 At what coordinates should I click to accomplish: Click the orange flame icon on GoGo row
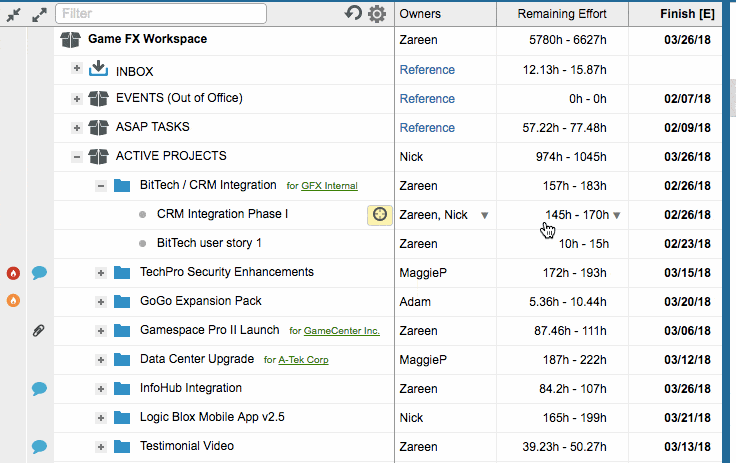(13, 301)
